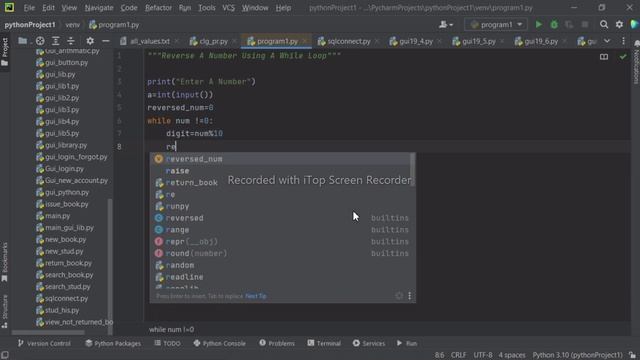Open Search Everywhere magnifier icon
This screenshot has height=360, width=640.
coord(604,25)
